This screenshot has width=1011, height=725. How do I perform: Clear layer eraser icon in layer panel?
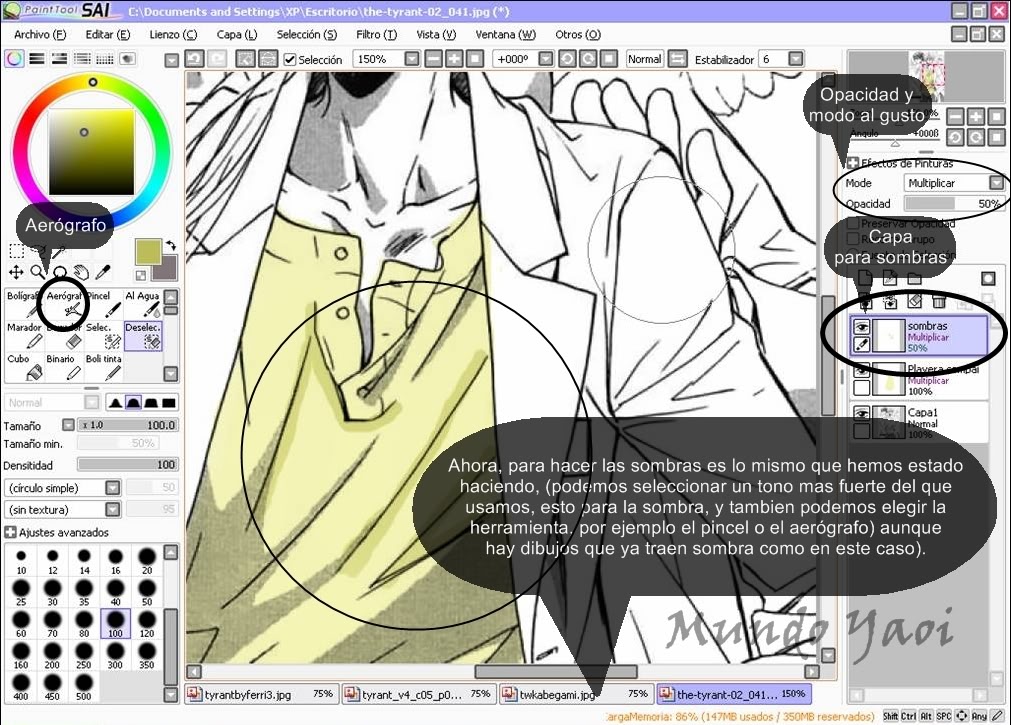pos(914,301)
